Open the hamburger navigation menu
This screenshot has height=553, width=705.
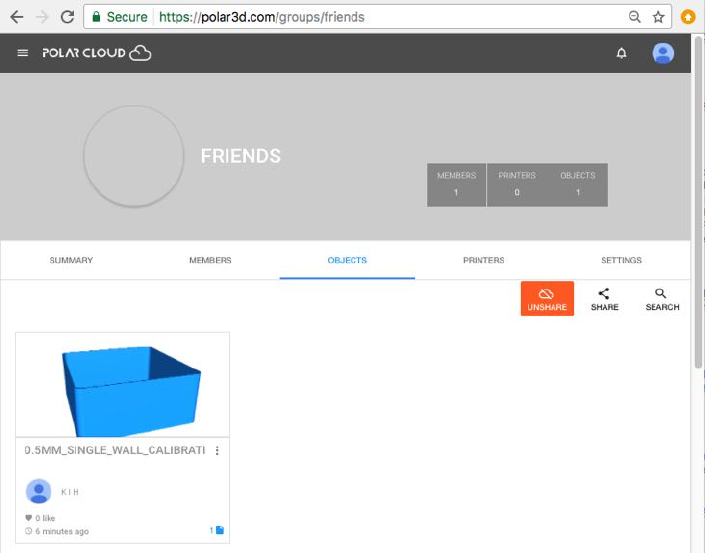click(x=22, y=53)
